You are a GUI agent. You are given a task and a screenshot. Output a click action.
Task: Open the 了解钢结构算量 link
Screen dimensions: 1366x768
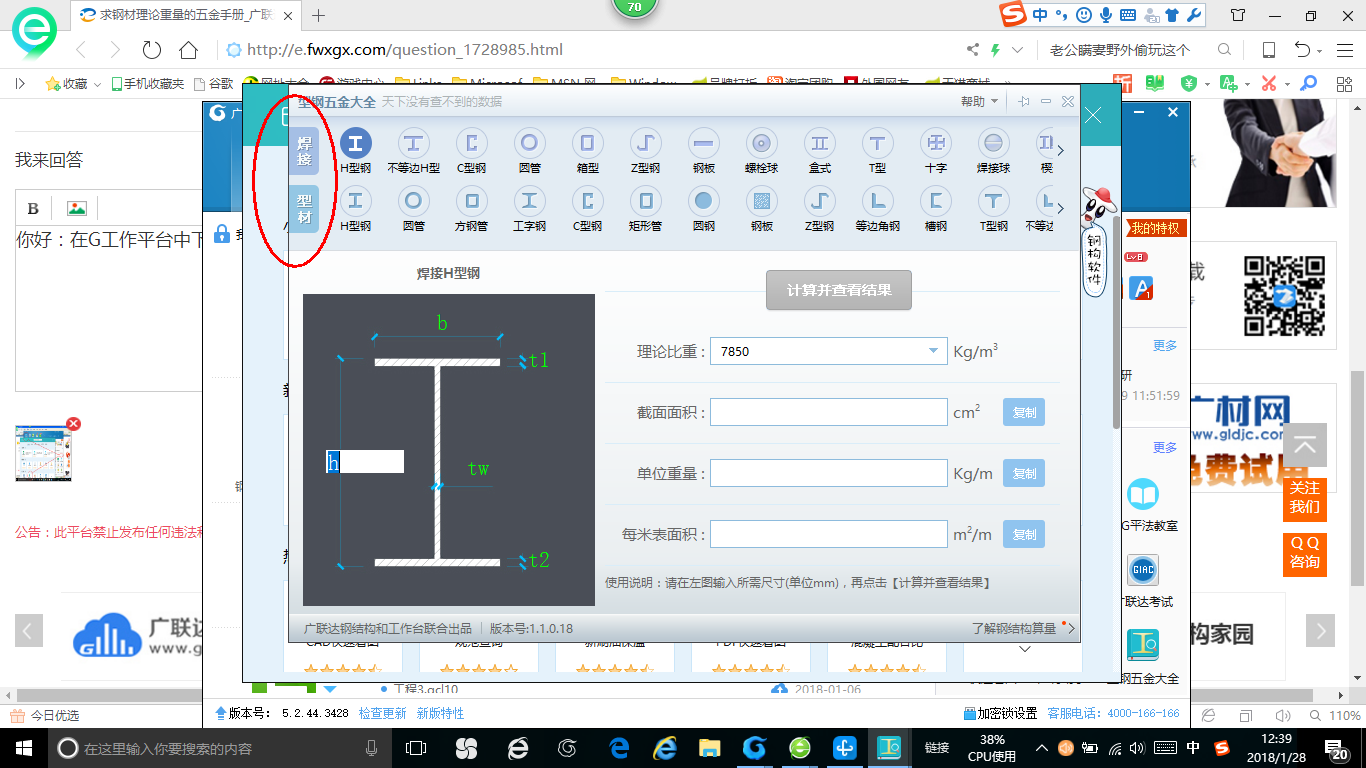(x=1014, y=628)
